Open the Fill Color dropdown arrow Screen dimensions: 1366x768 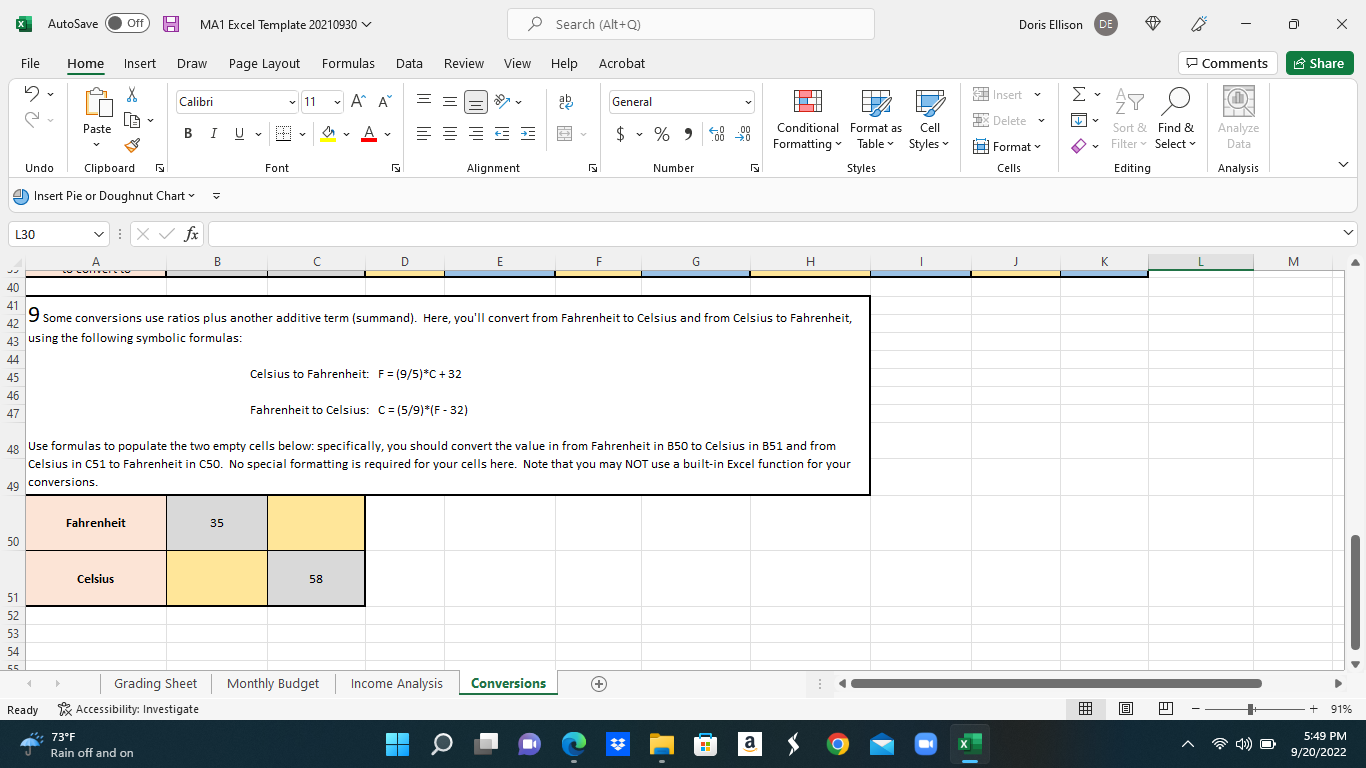(344, 133)
